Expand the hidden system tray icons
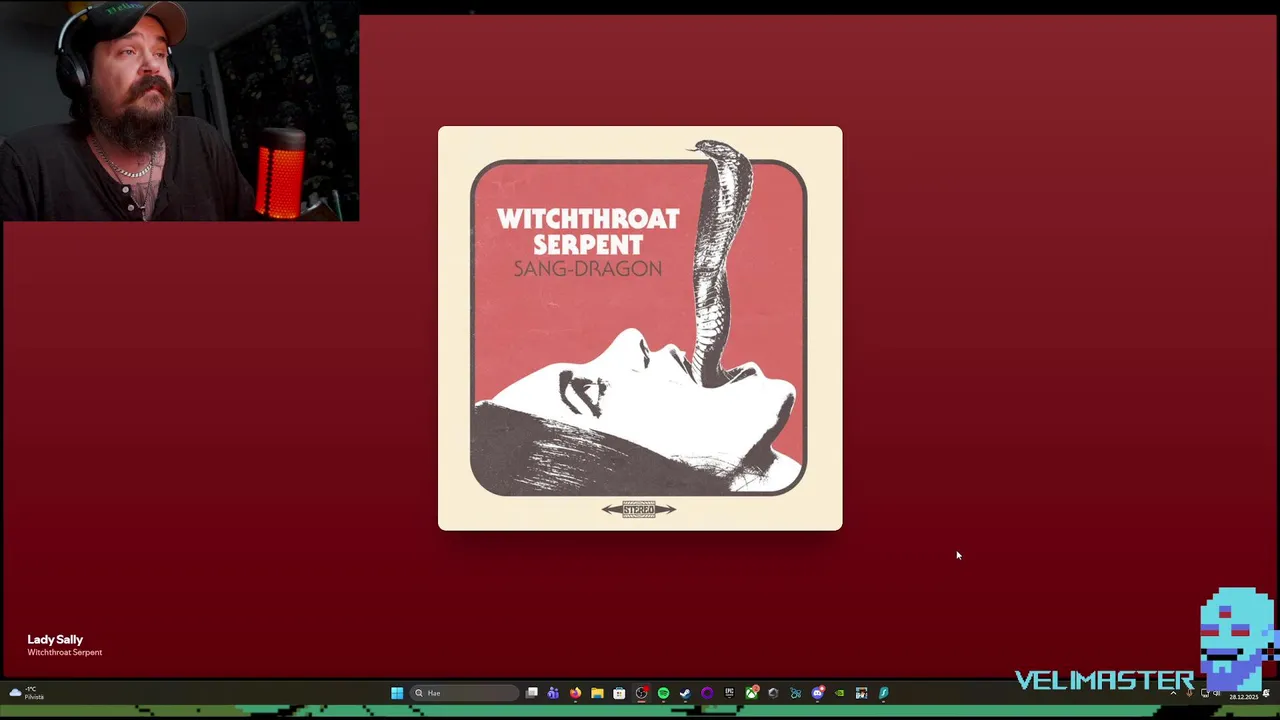Image resolution: width=1280 pixels, height=720 pixels. pos(1173,693)
